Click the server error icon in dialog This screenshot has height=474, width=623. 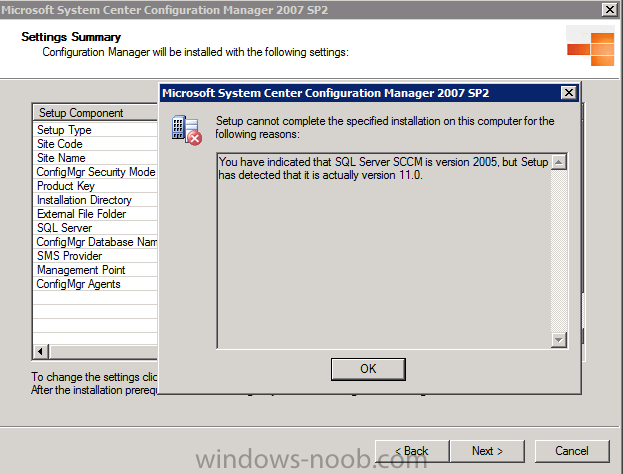pos(187,130)
